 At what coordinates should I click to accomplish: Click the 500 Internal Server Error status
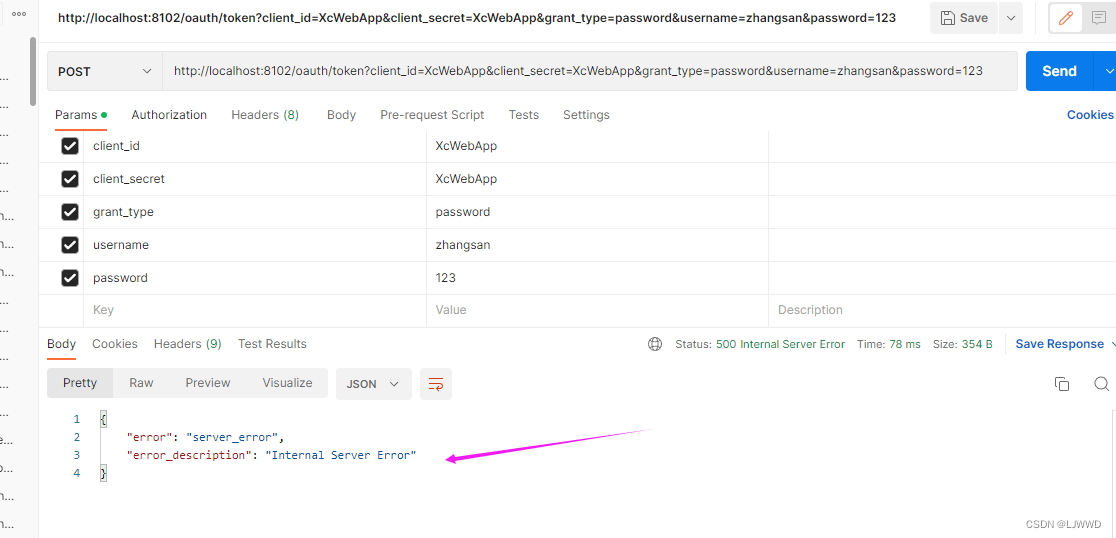click(x=780, y=344)
